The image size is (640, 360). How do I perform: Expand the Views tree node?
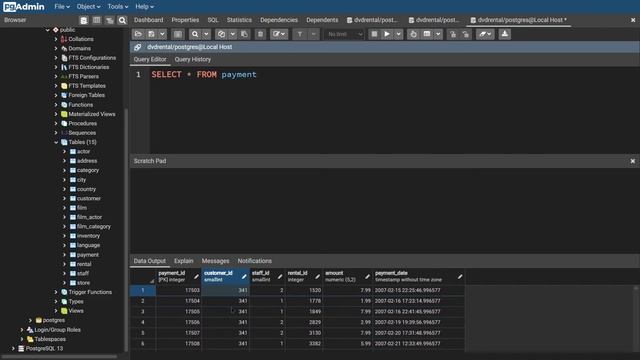pos(56,311)
